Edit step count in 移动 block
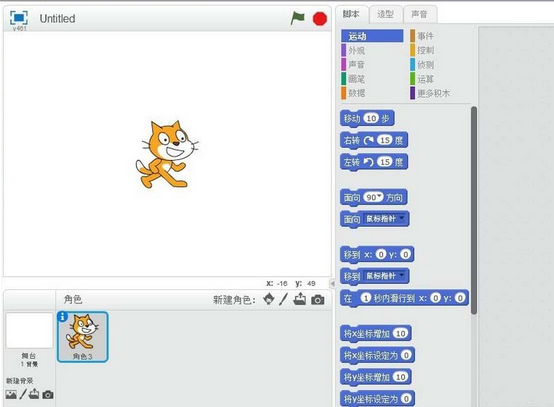 [x=371, y=118]
